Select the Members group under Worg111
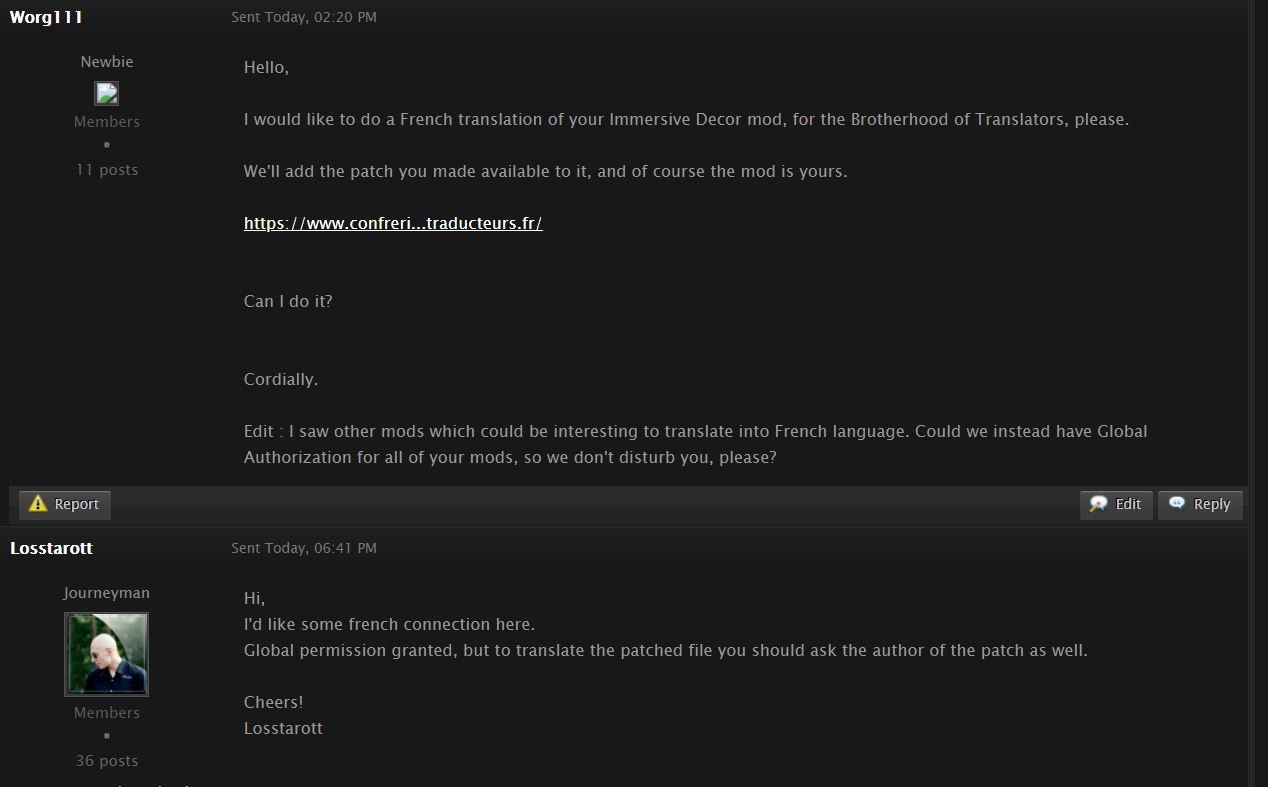The height and width of the screenshot is (787, 1268). 107,122
